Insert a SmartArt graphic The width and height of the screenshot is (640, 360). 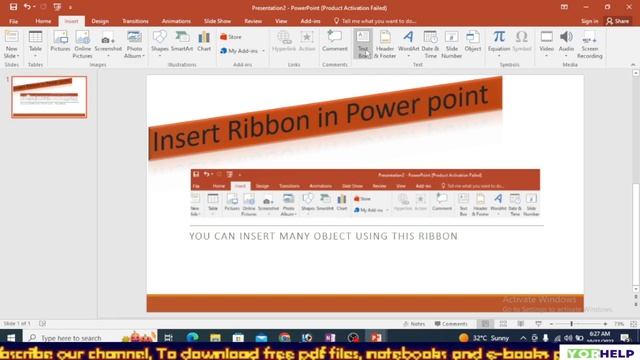coord(182,41)
